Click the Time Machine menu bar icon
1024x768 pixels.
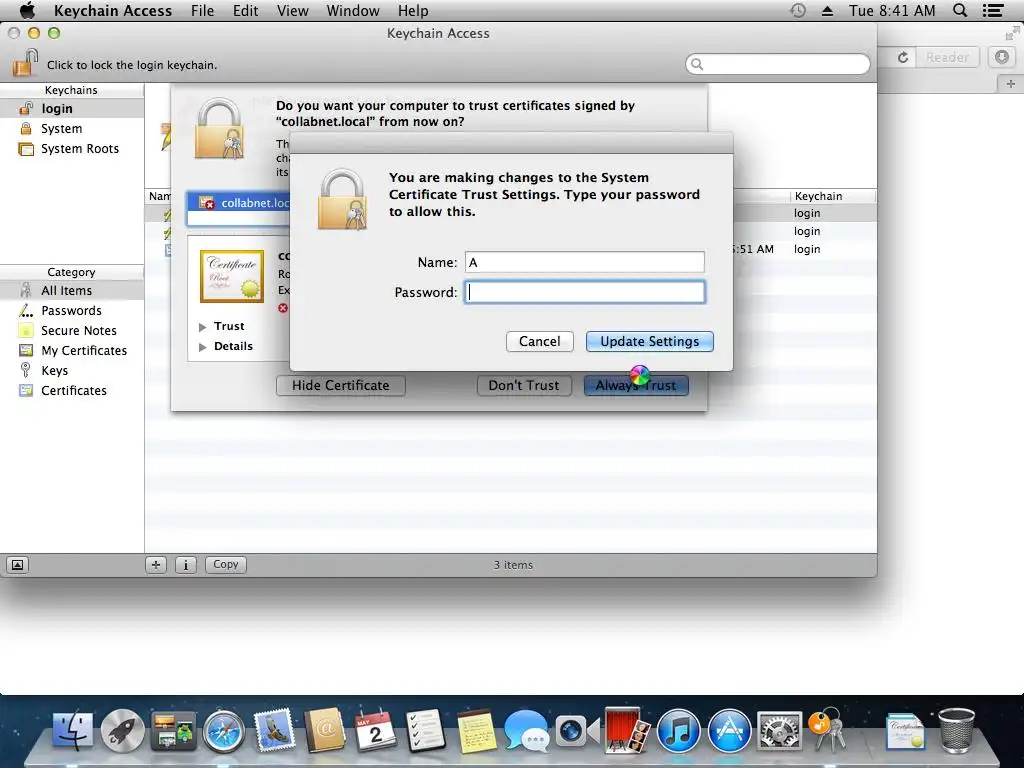click(797, 10)
